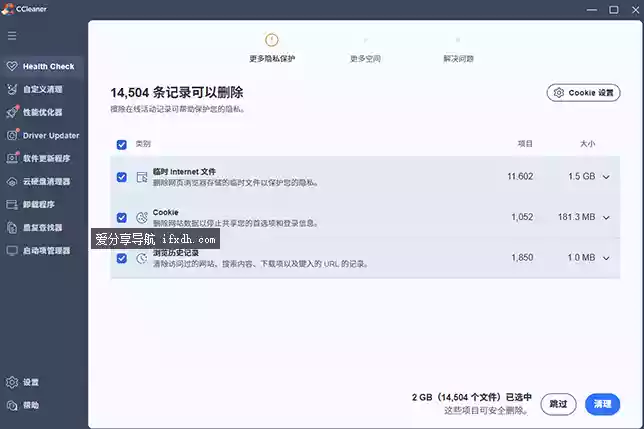Screen dimensions: 644x429
Task: Expand the 临时 Internet 文件 row chevron
Action: [x=606, y=177]
